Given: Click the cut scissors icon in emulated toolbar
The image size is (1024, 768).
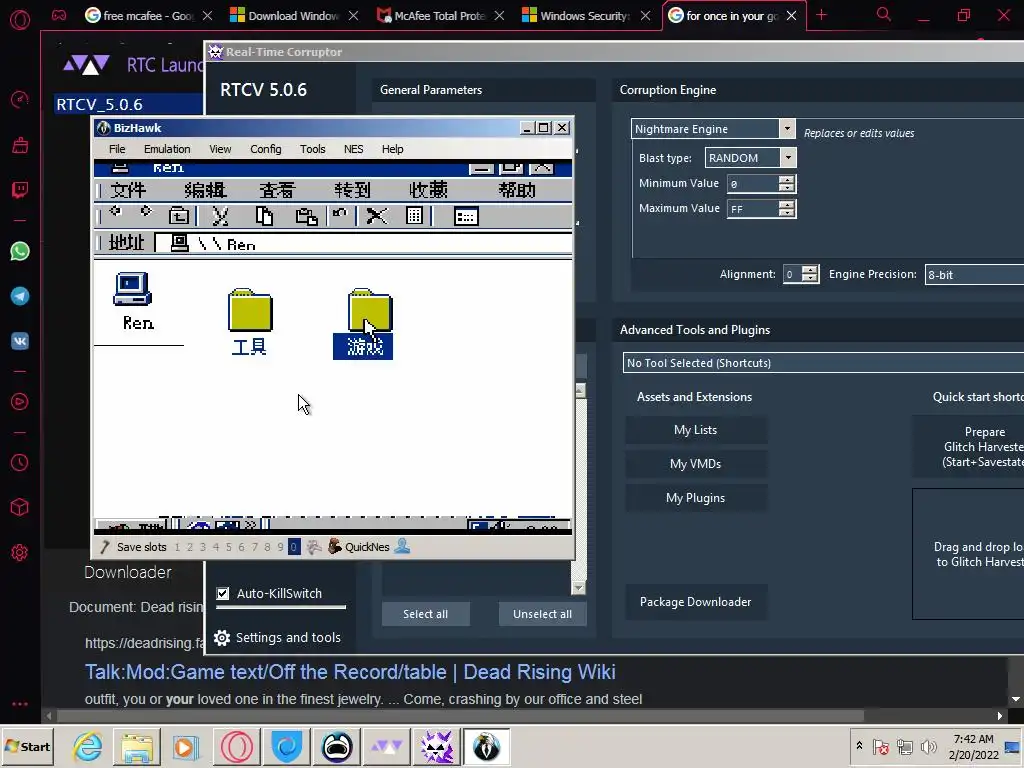Looking at the screenshot, I should (220, 216).
